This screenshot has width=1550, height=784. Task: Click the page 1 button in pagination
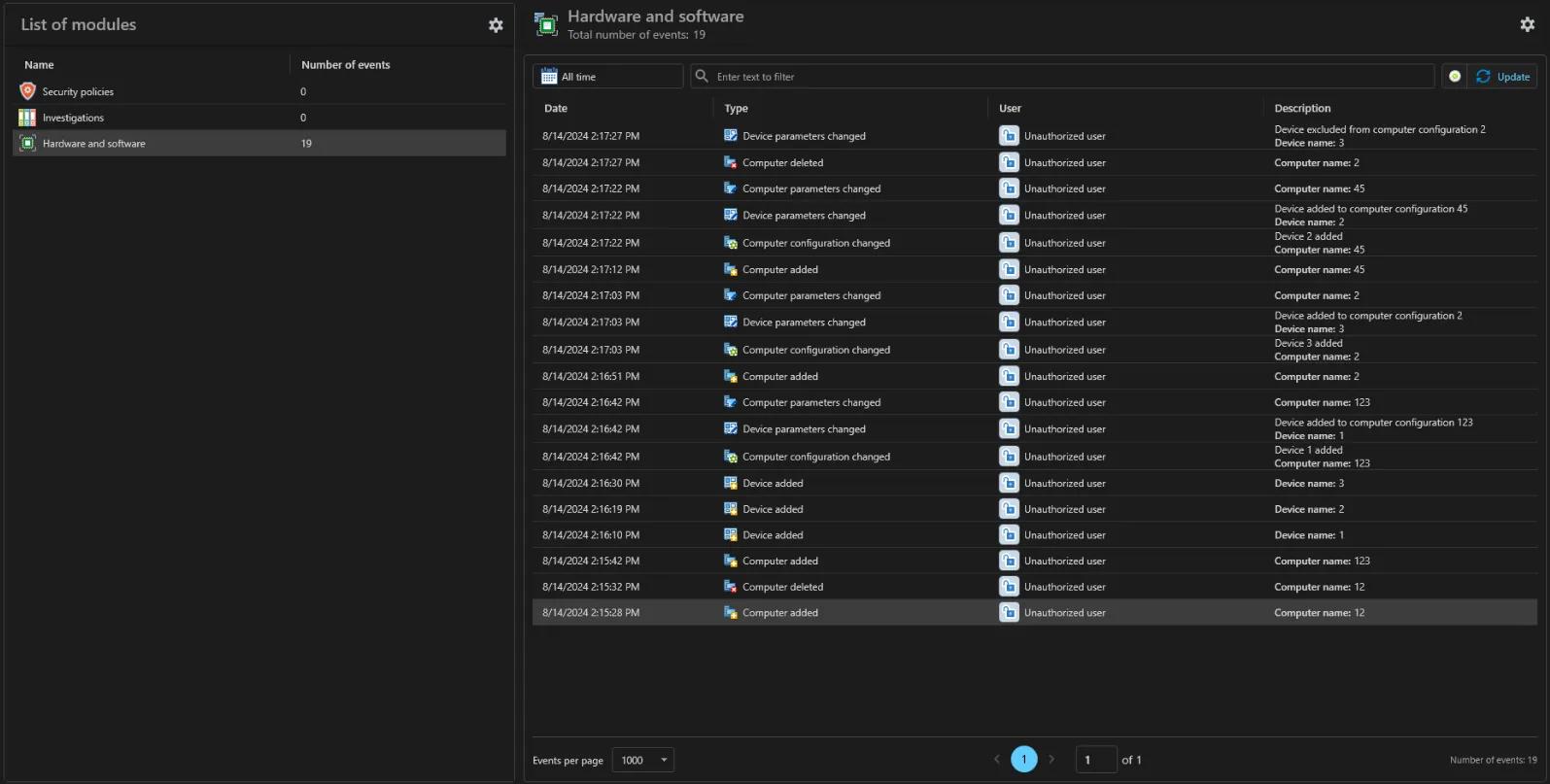[1024, 760]
